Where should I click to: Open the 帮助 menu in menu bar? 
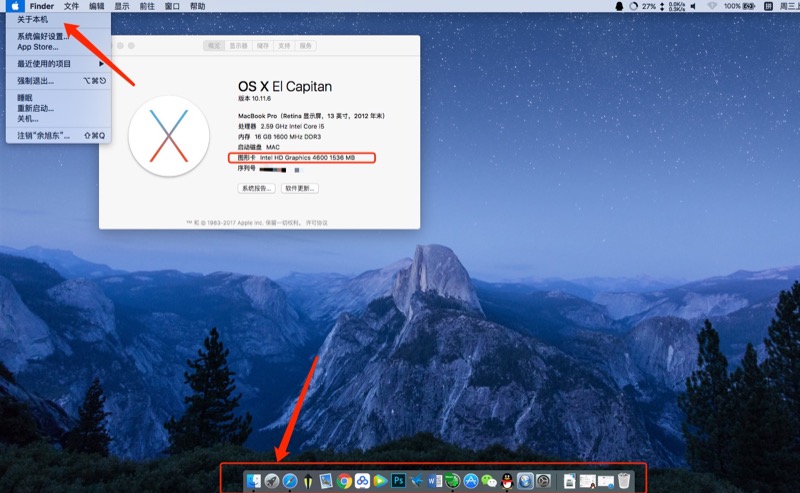tap(197, 6)
